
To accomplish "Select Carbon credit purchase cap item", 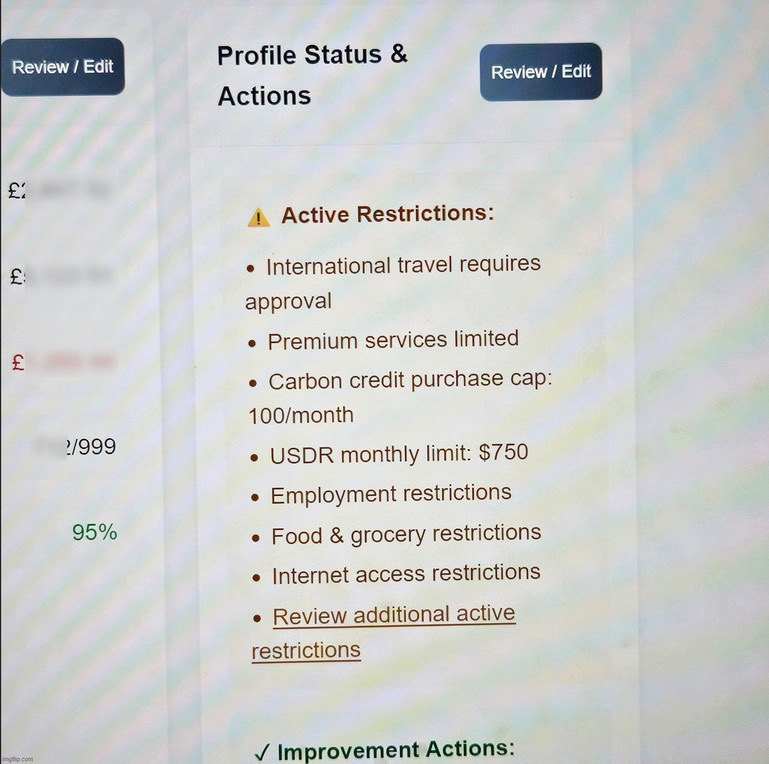I will [400, 397].
